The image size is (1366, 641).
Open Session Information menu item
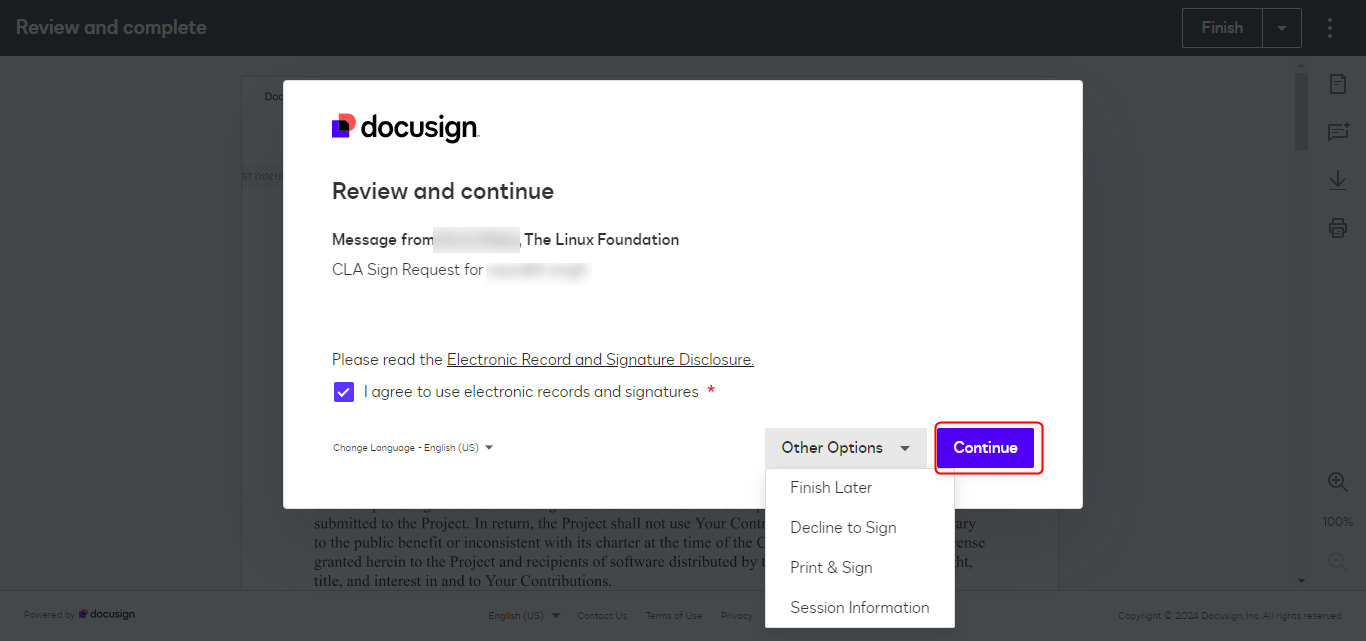(x=859, y=608)
